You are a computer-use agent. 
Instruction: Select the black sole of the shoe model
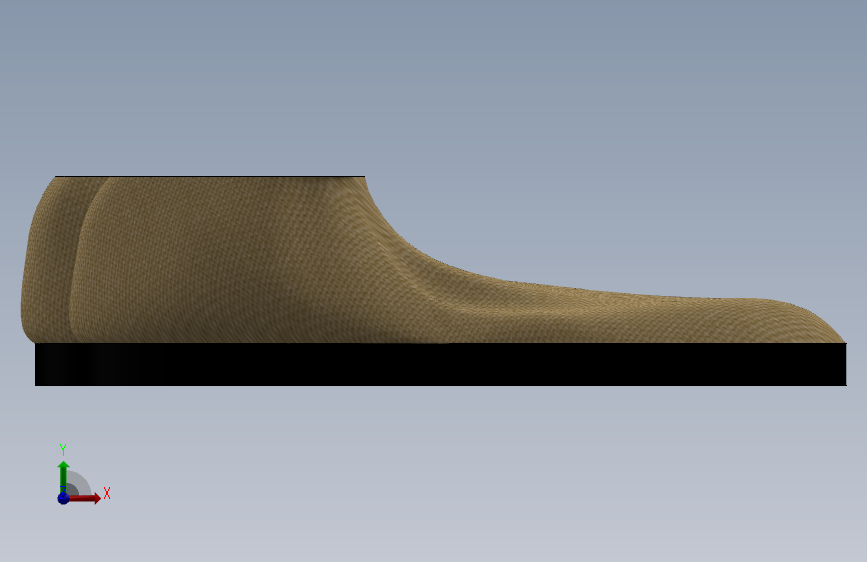tap(441, 364)
